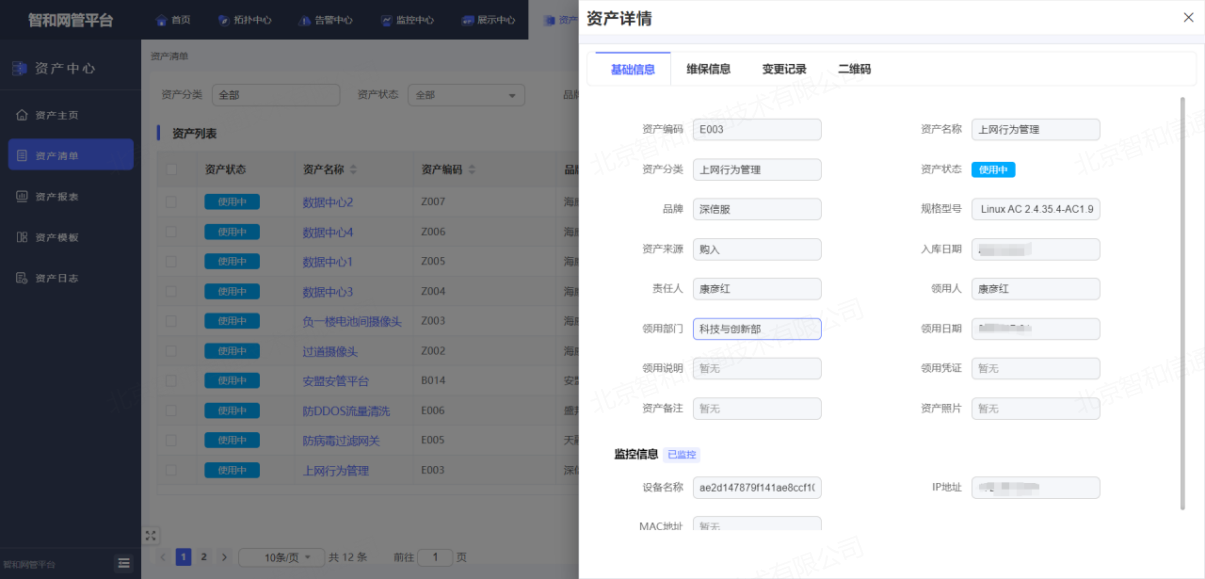Go to page 2 of asset list
Image resolution: width=1205 pixels, height=579 pixels.
point(203,557)
